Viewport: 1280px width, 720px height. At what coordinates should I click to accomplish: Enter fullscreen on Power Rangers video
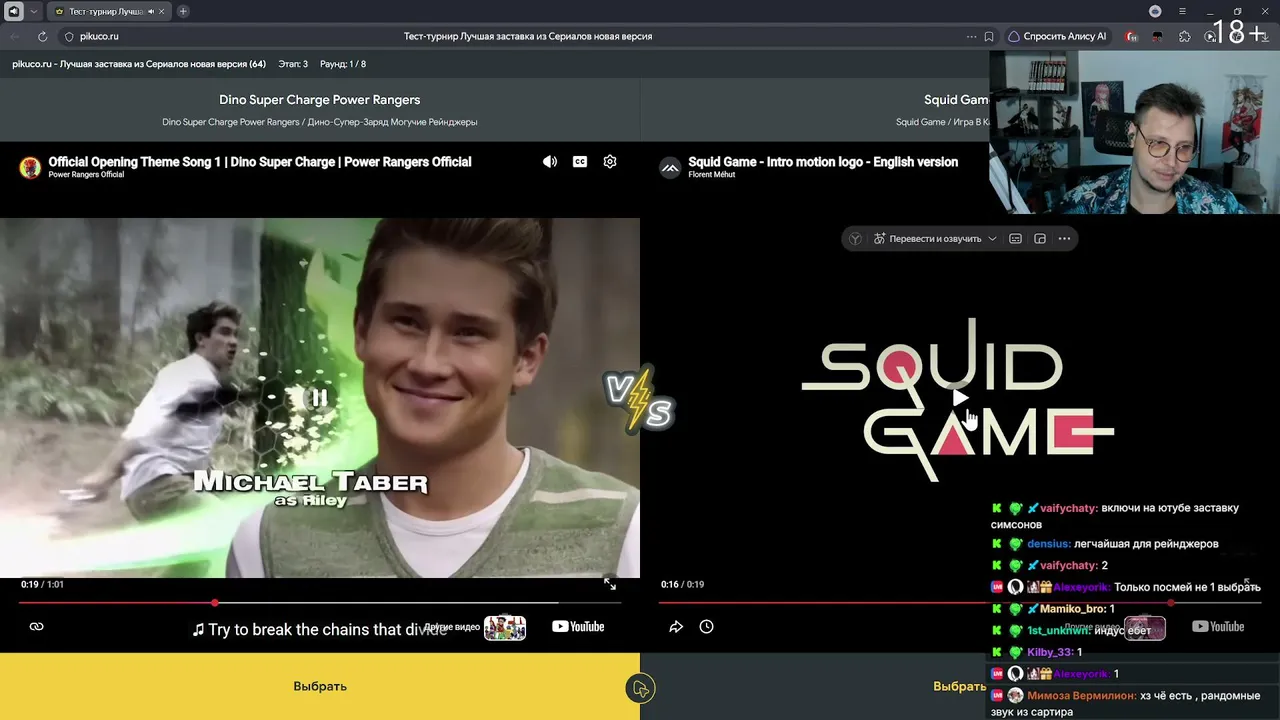click(x=610, y=584)
